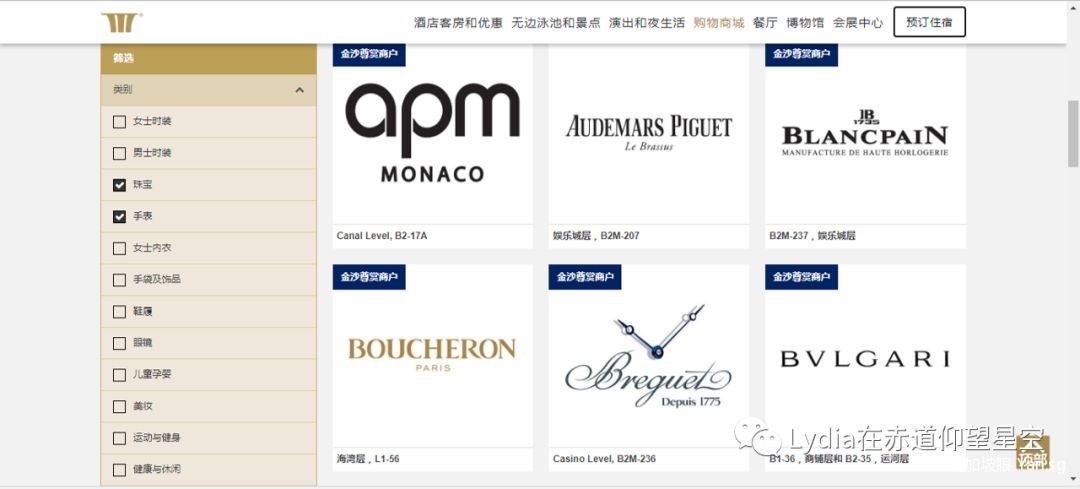
Task: Tick the 美妆 filter checkbox
Action: point(120,406)
